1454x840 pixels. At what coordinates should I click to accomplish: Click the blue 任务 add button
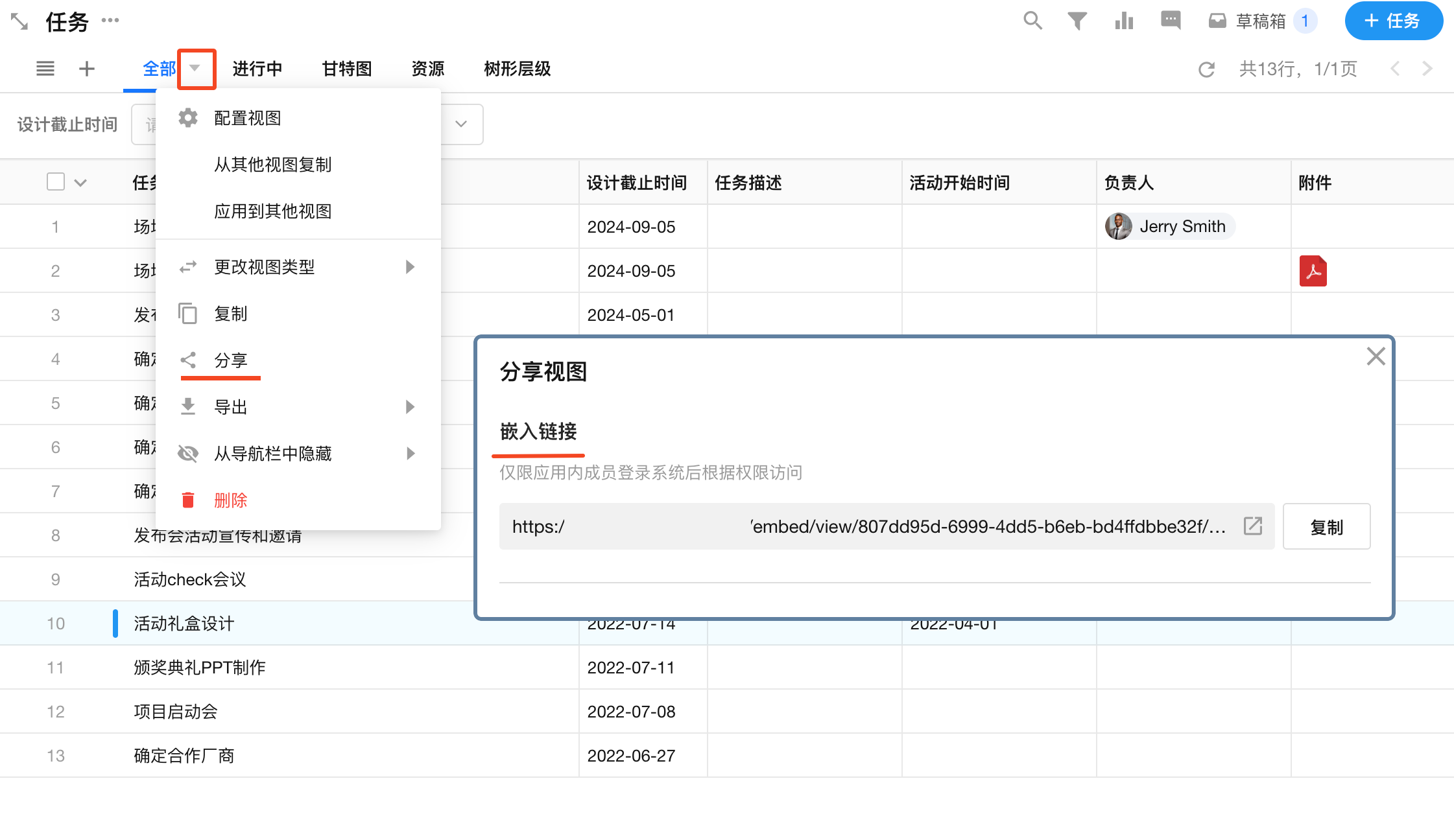(1393, 21)
